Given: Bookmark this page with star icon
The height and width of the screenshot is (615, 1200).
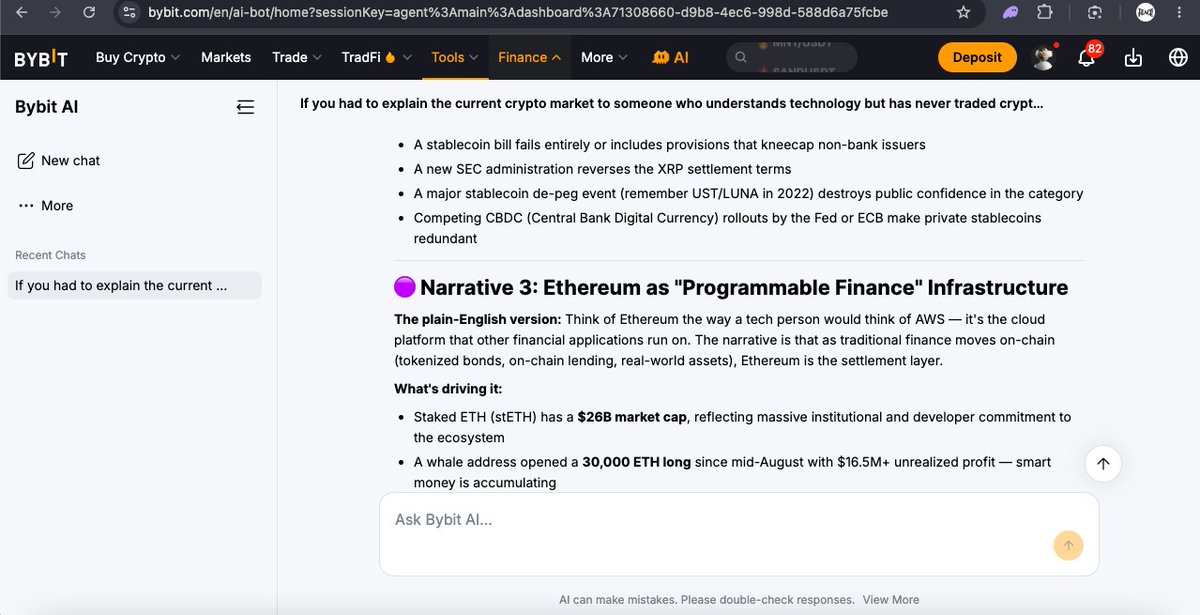Looking at the screenshot, I should click(963, 13).
